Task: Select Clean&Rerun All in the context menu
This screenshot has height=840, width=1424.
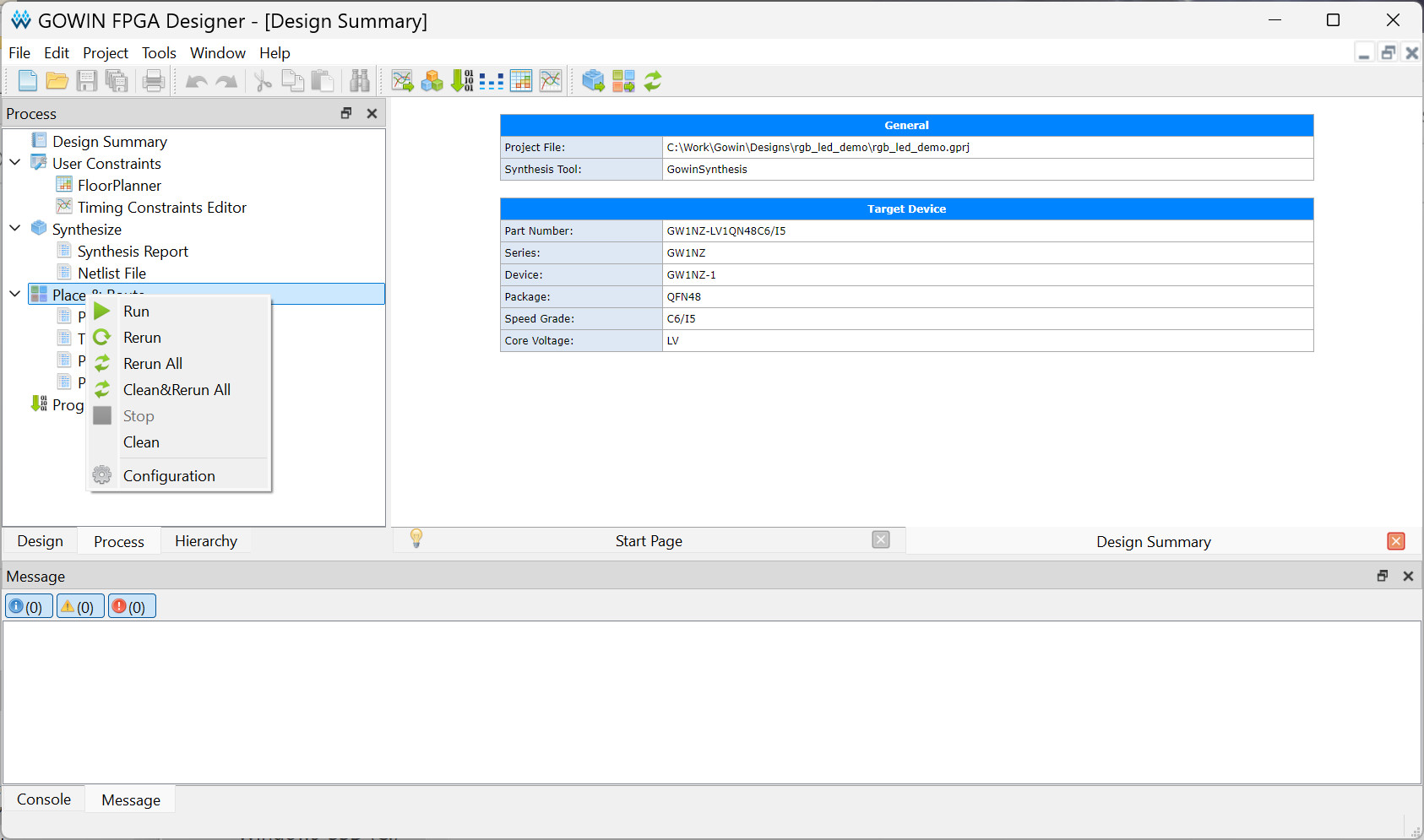Action: point(179,390)
